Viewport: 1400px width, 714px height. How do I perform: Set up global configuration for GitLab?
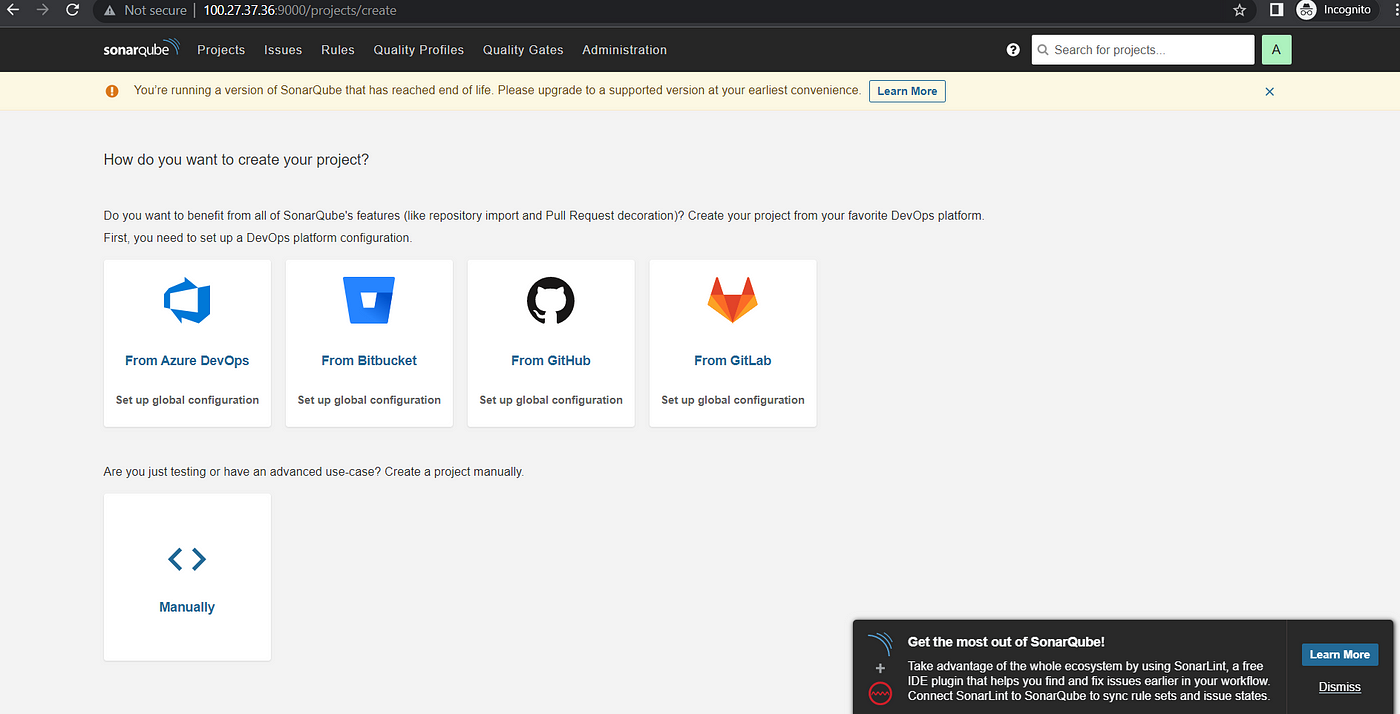tap(733, 400)
